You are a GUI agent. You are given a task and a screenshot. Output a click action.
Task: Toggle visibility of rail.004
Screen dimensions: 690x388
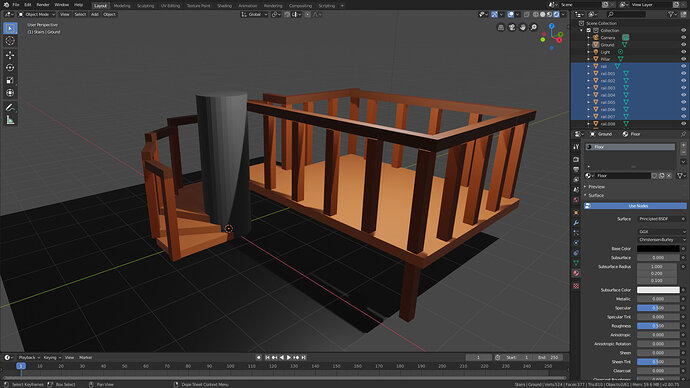(x=683, y=95)
